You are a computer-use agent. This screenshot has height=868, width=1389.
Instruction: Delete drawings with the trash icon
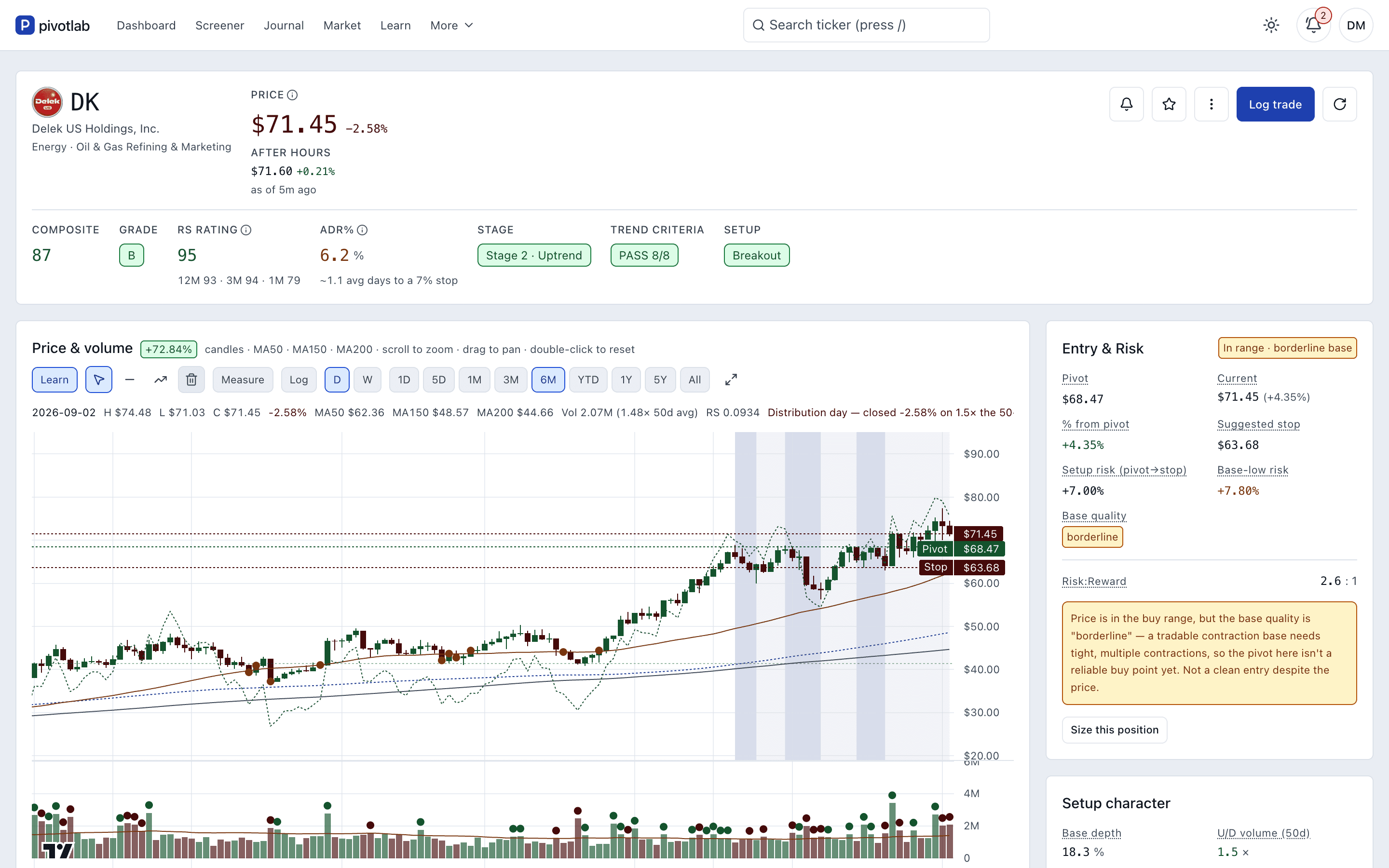[191, 380]
